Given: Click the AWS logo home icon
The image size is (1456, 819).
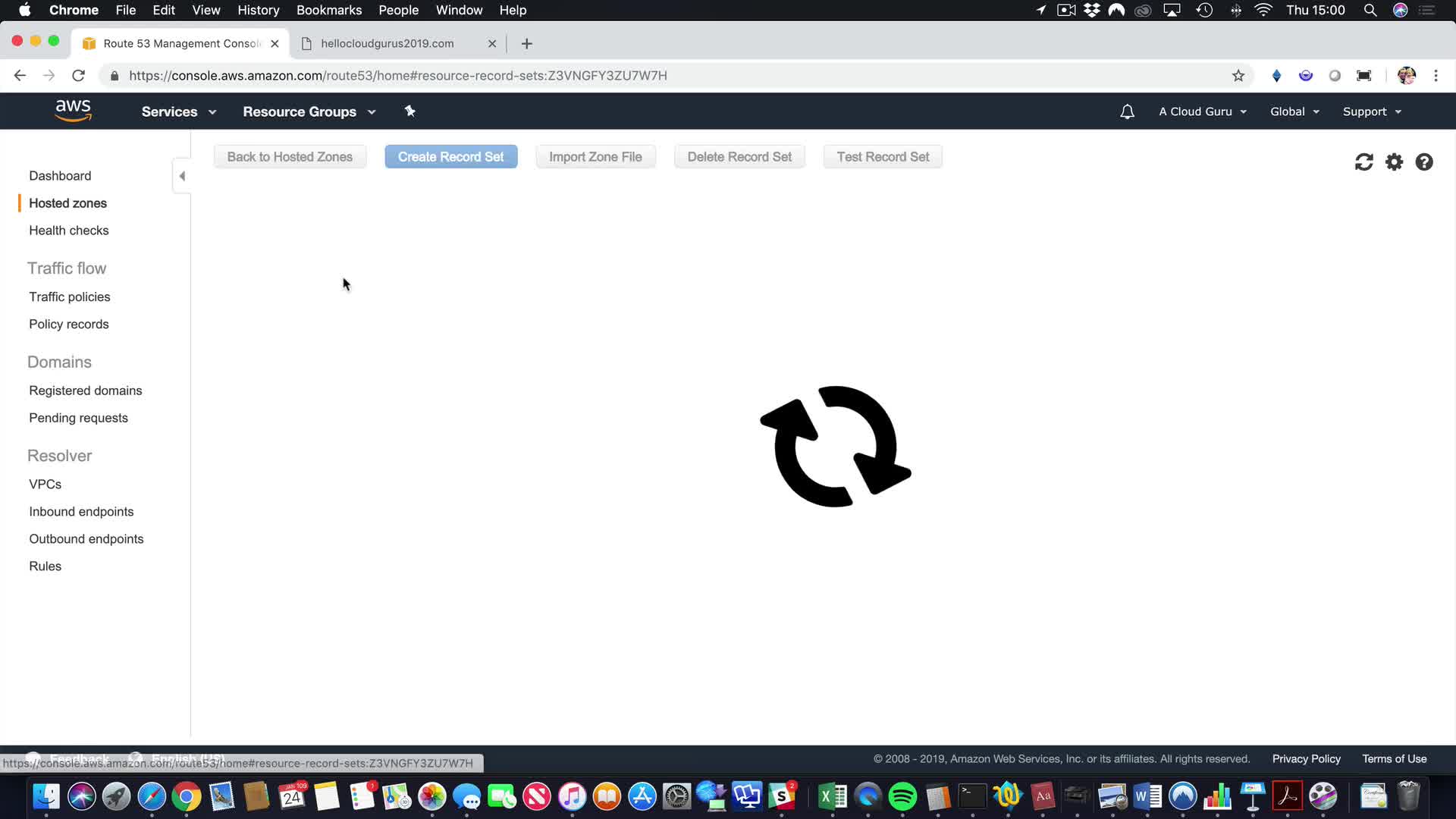Looking at the screenshot, I should tap(73, 111).
